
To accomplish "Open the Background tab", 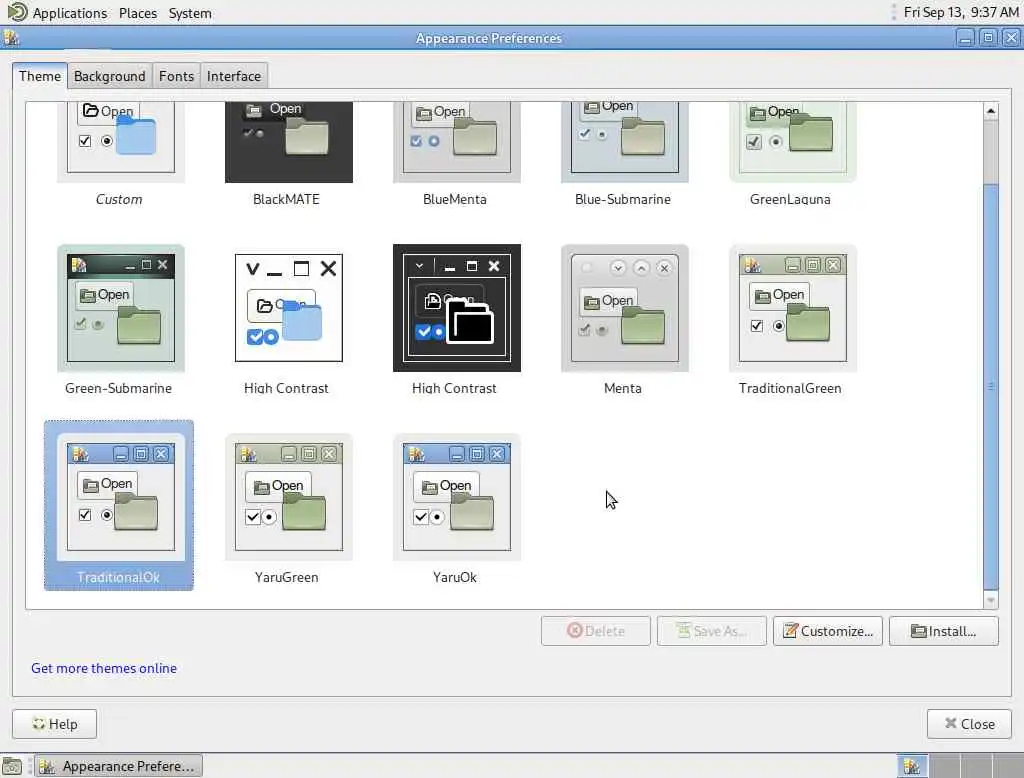I will (110, 76).
